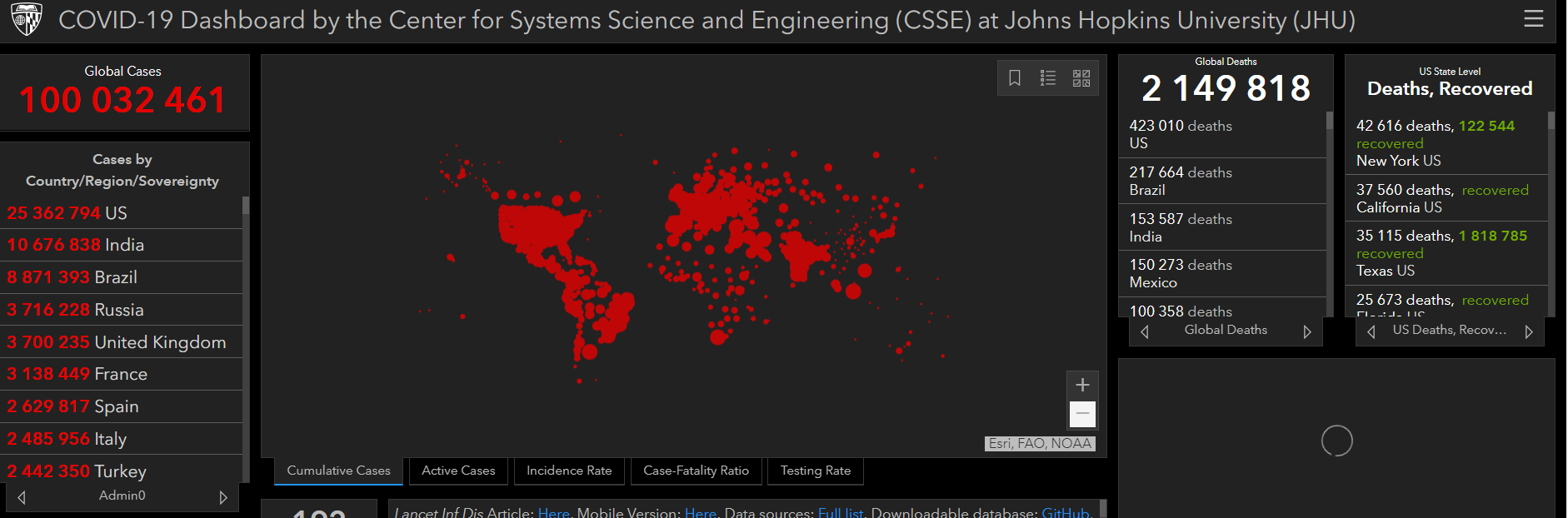This screenshot has height=518, width=1568.
Task: Show previous panel before Global Deaths
Action: pos(1145,331)
